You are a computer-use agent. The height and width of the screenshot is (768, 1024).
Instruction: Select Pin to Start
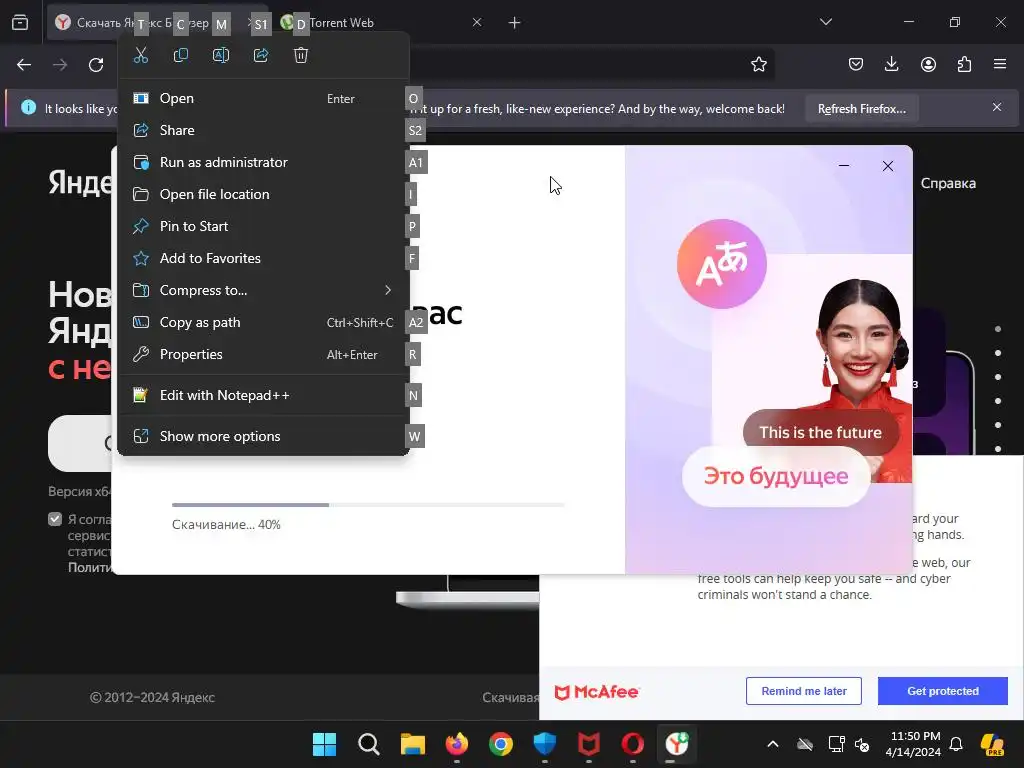(263, 227)
